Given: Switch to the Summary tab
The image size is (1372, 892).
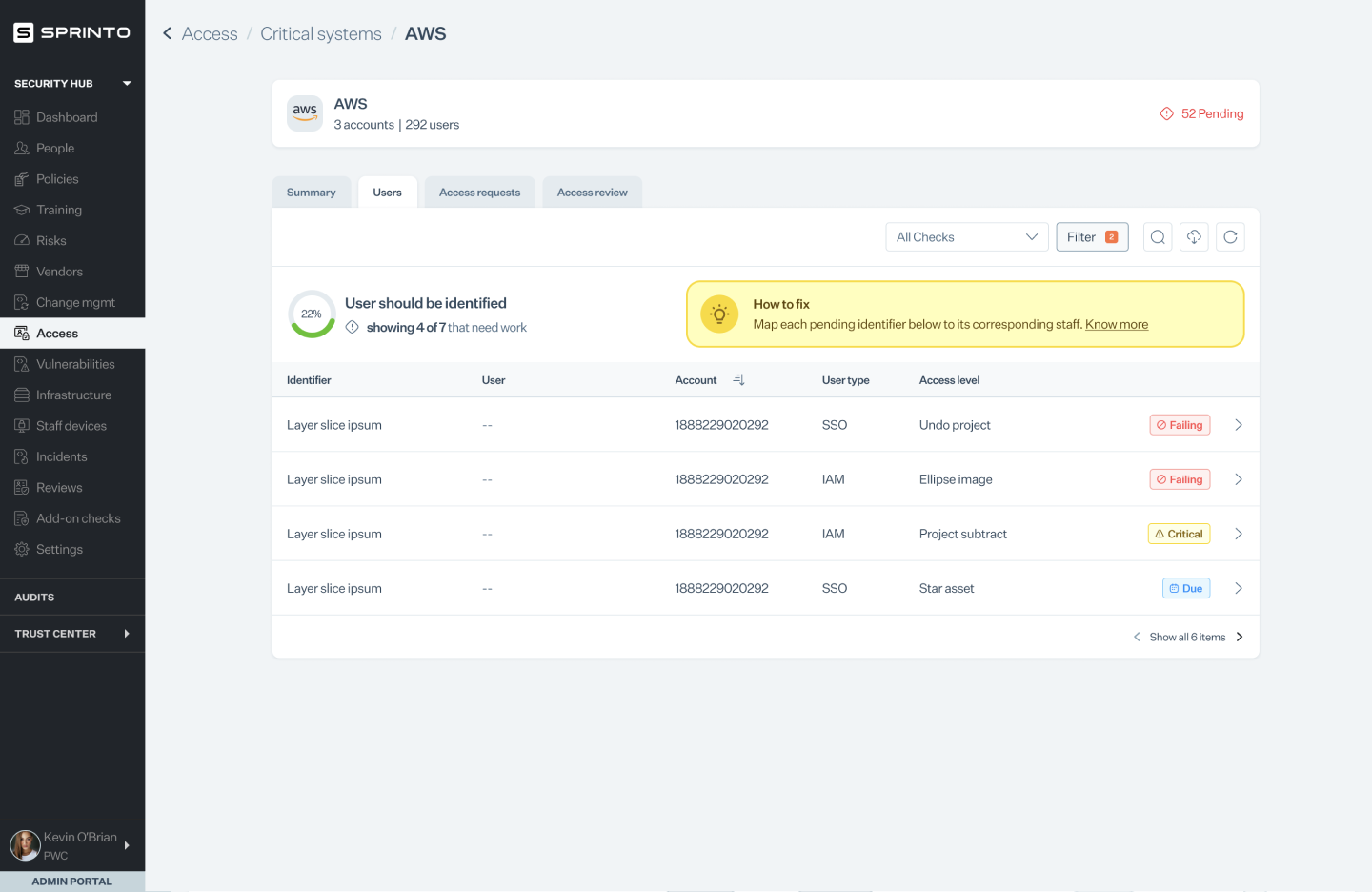Looking at the screenshot, I should click(312, 193).
